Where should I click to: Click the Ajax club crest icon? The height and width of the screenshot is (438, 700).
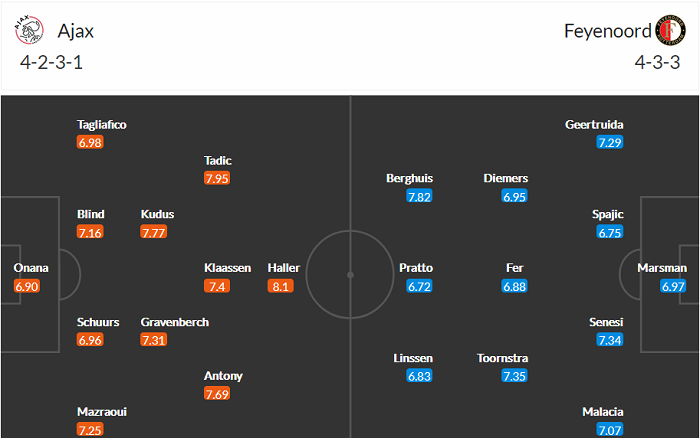pyautogui.click(x=30, y=31)
